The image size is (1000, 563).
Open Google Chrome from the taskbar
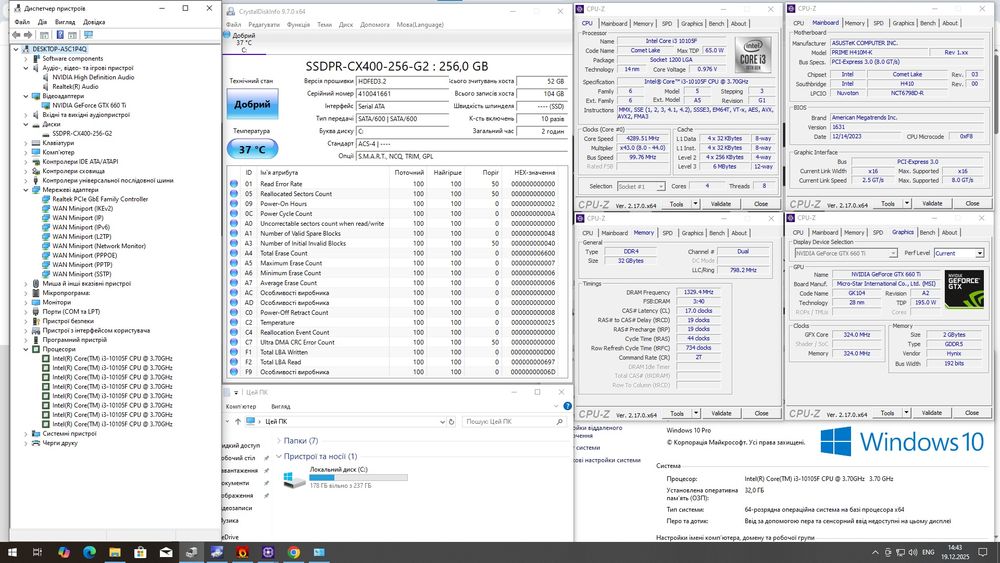coord(293,552)
